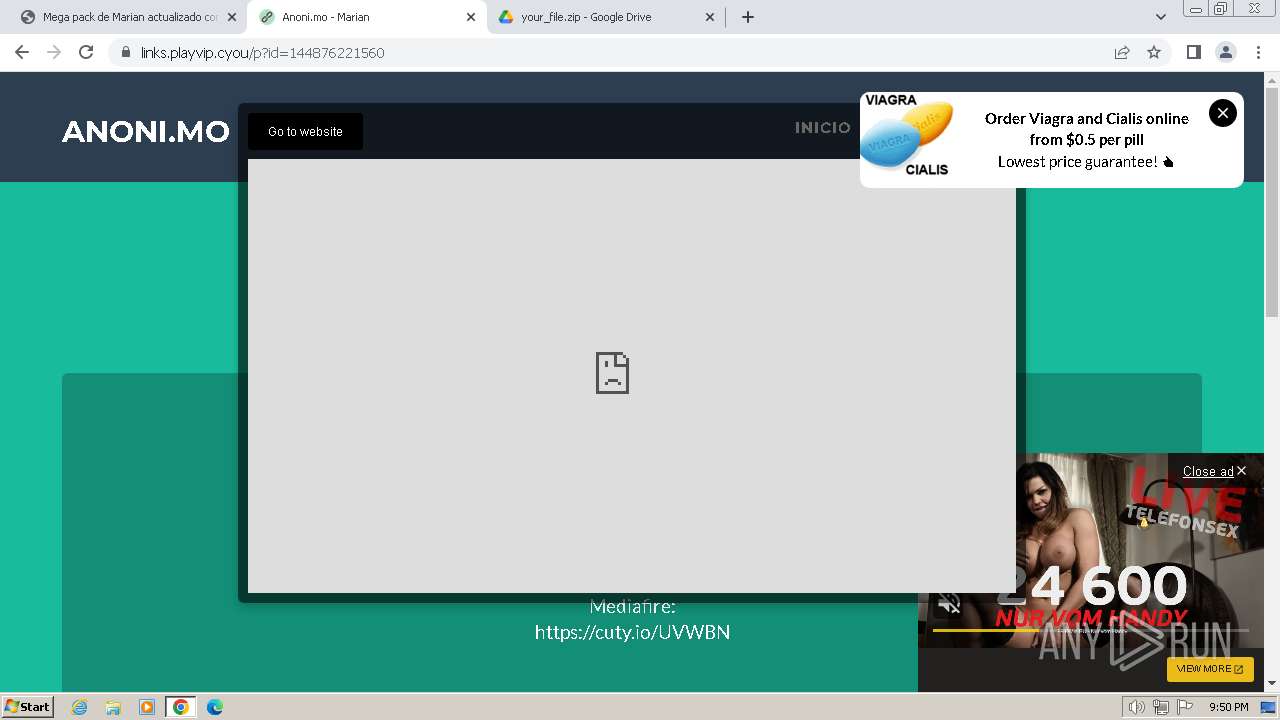
Task: Open the media player taskbar icon
Action: (147, 707)
